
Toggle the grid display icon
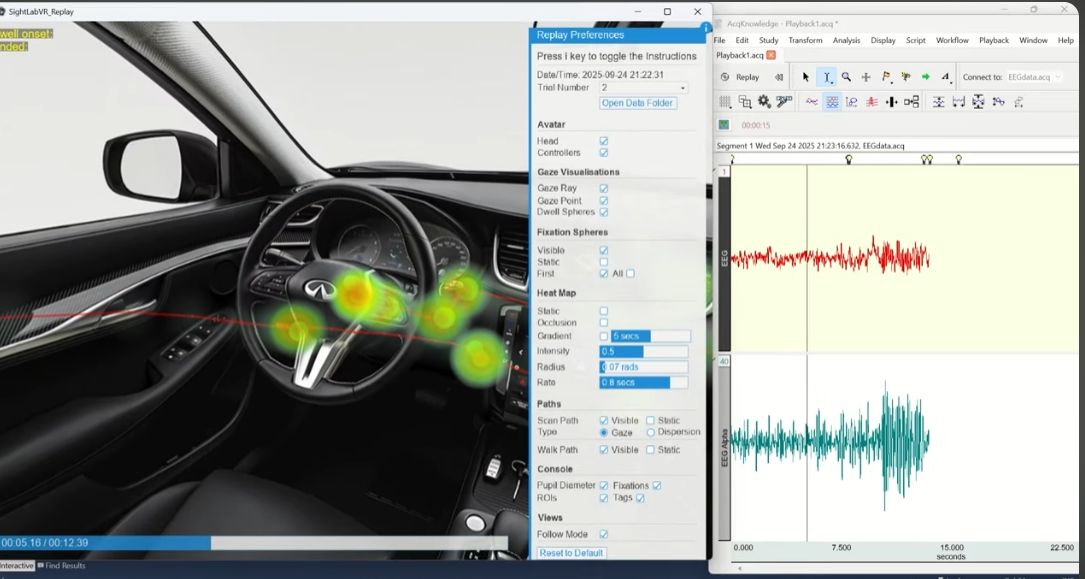pyautogui.click(x=725, y=102)
